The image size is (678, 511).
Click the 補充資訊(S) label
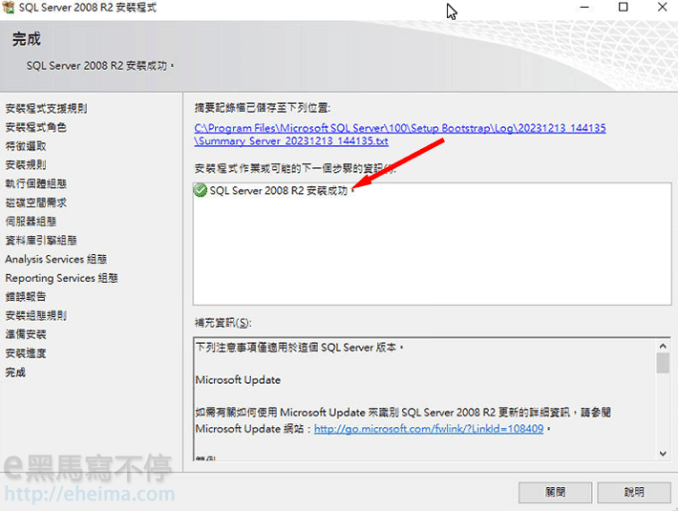tap(223, 323)
